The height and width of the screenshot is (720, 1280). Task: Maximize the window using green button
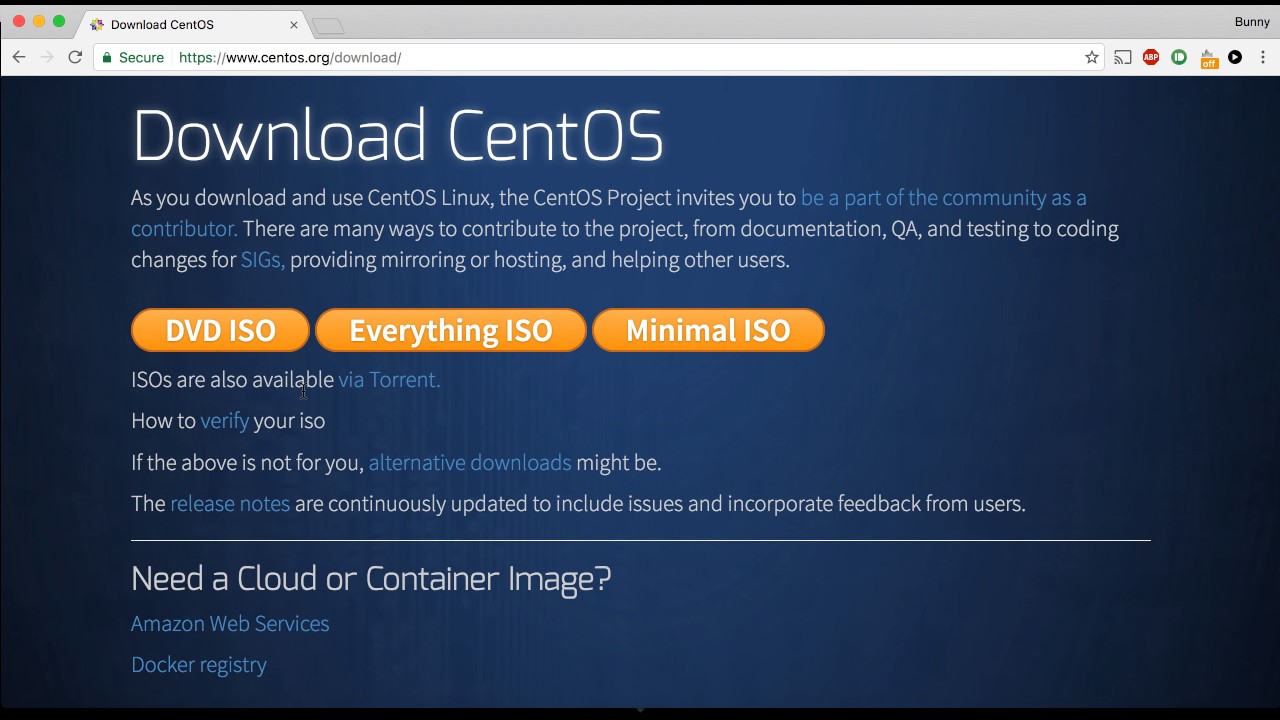point(59,21)
